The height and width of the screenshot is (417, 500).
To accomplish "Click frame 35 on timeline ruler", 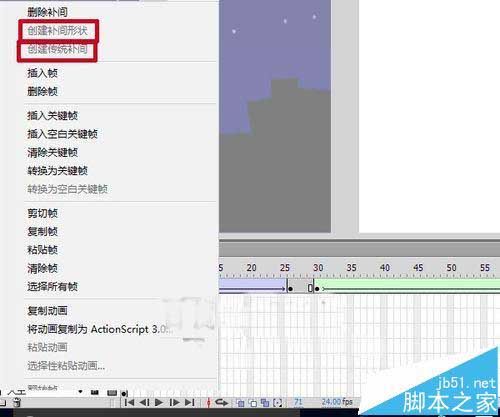I will (x=351, y=268).
